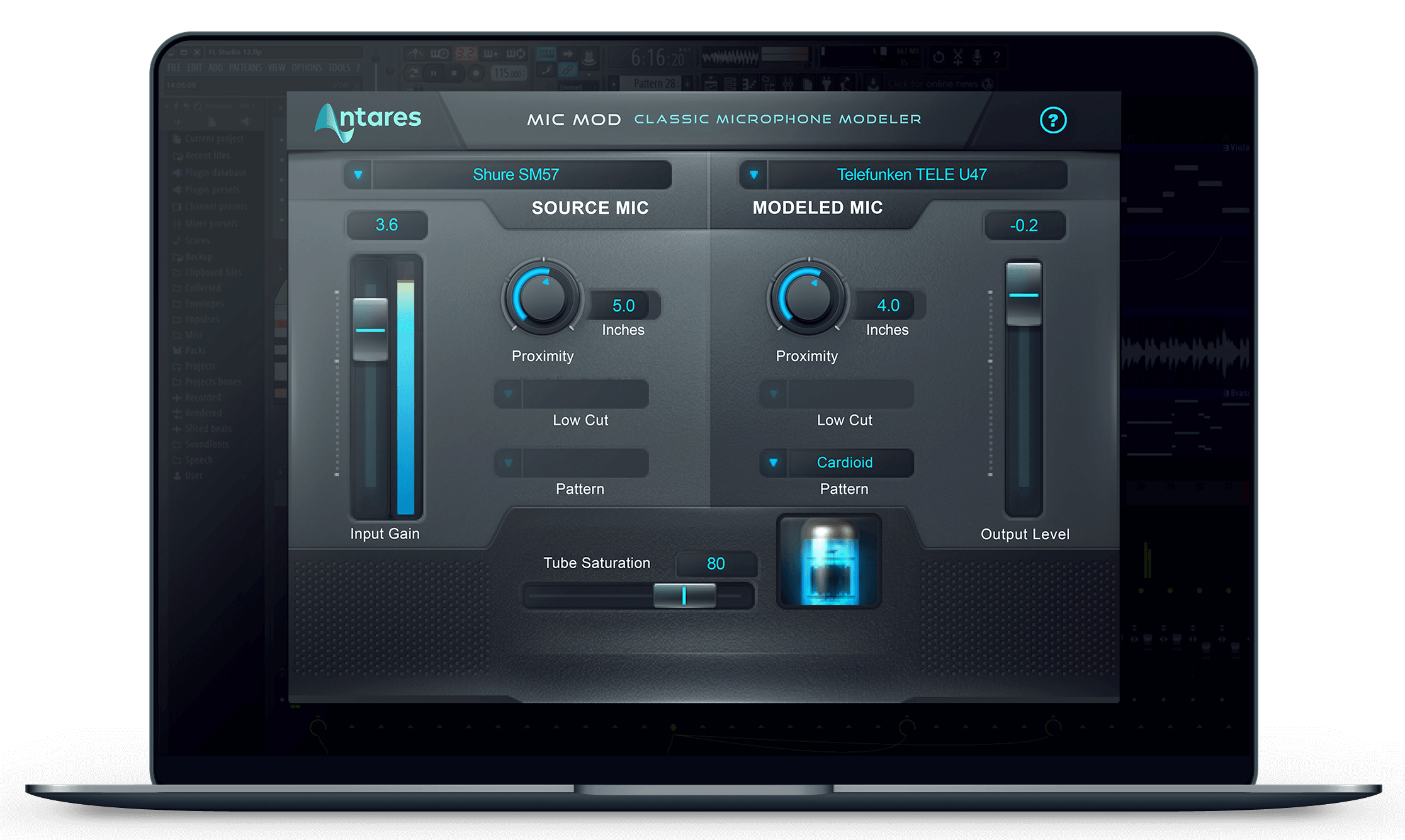Screen dimensions: 1405x840
Task: Click the Tube Saturation slider thumb
Action: point(684,595)
